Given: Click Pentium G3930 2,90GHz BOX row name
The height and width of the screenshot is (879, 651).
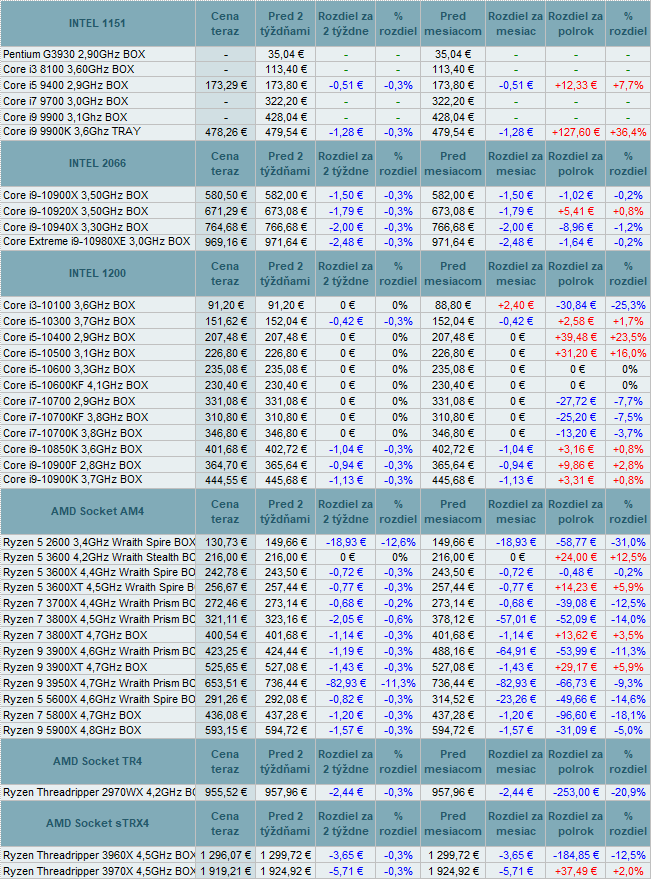Looking at the screenshot, I should coord(74,54).
